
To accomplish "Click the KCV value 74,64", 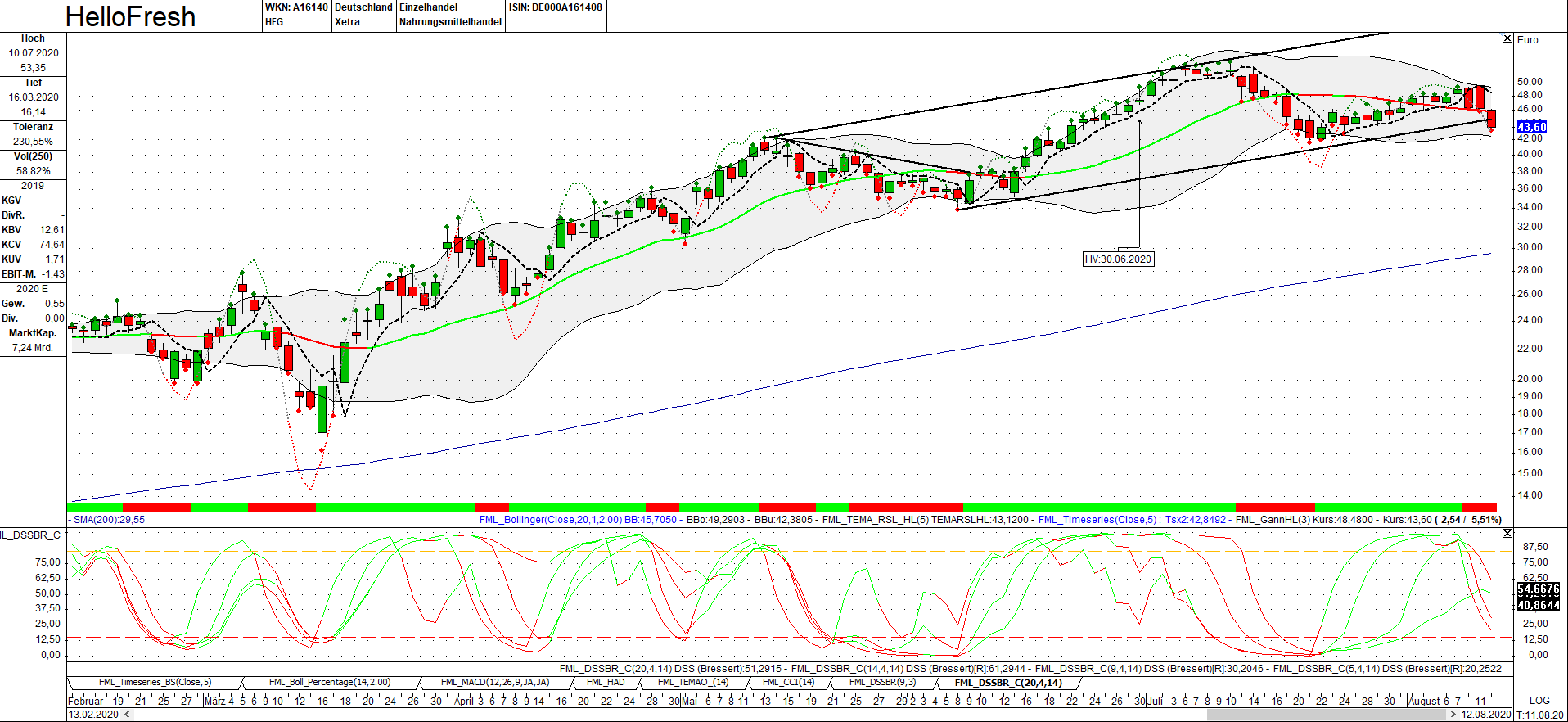I will pos(52,245).
